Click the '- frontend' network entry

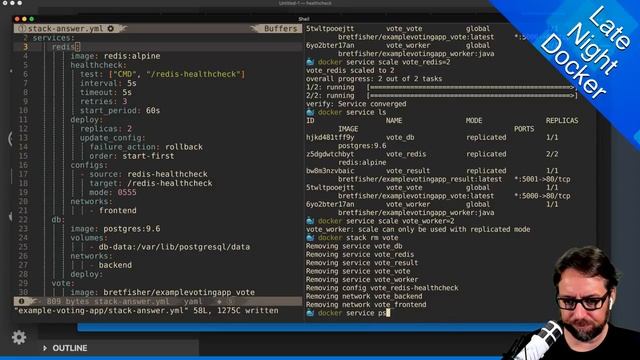point(113,210)
